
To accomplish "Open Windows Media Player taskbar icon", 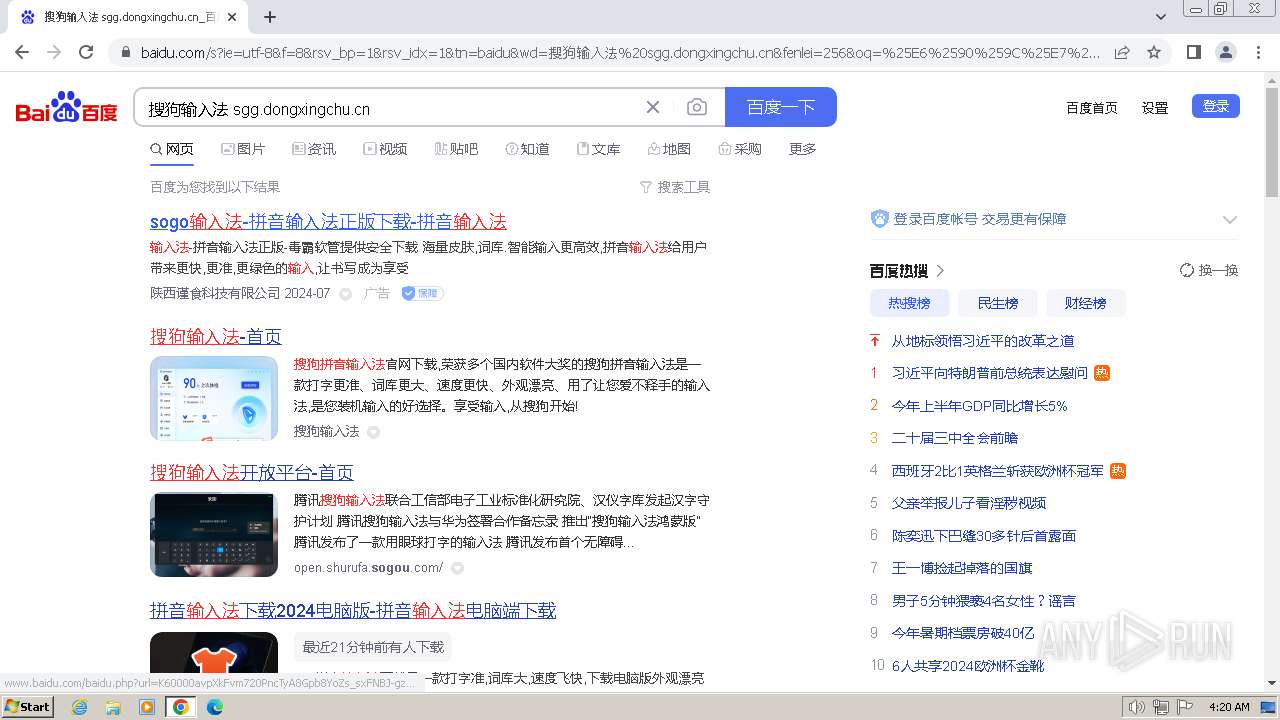I will tap(147, 707).
